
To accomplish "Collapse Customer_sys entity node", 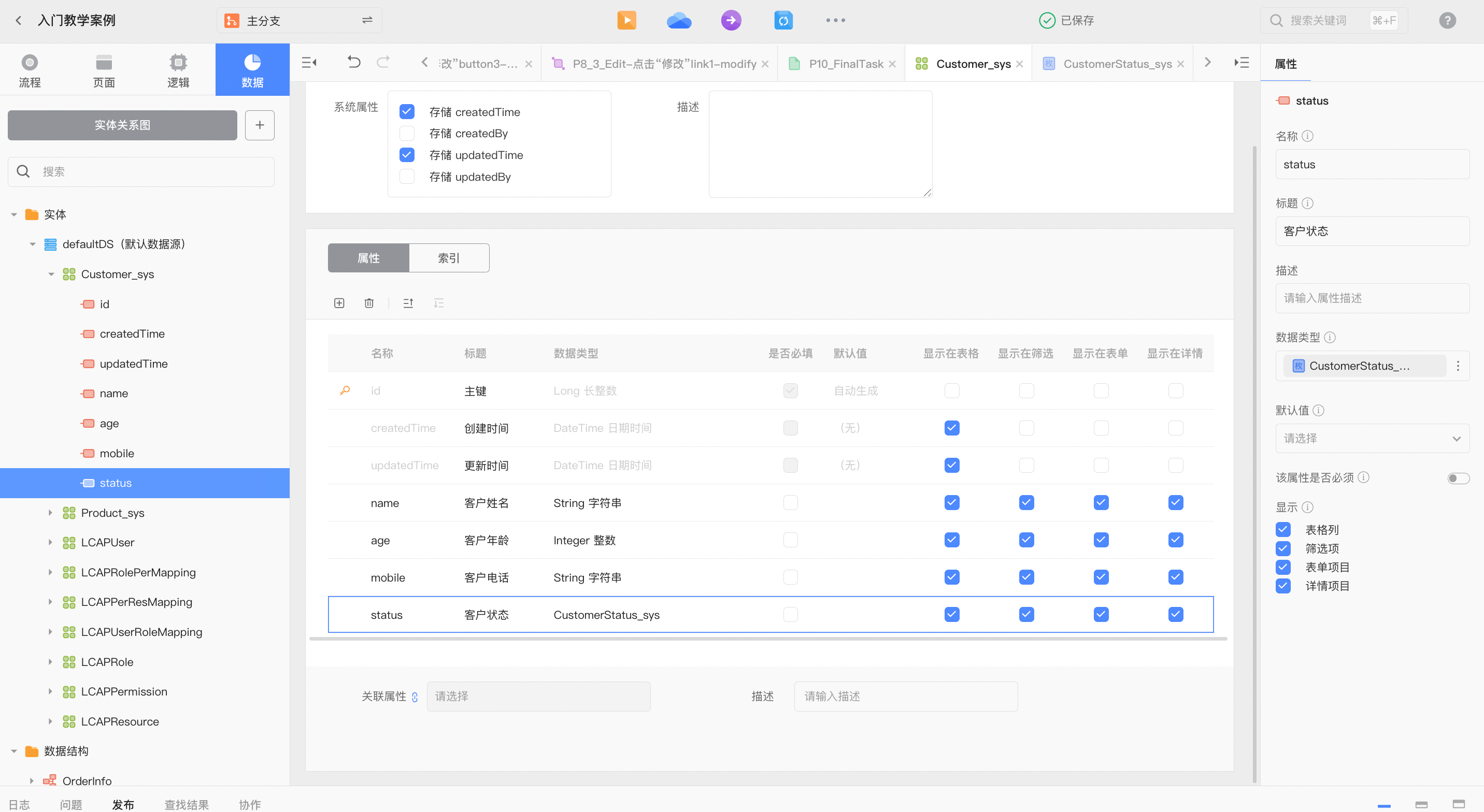I will [x=51, y=274].
